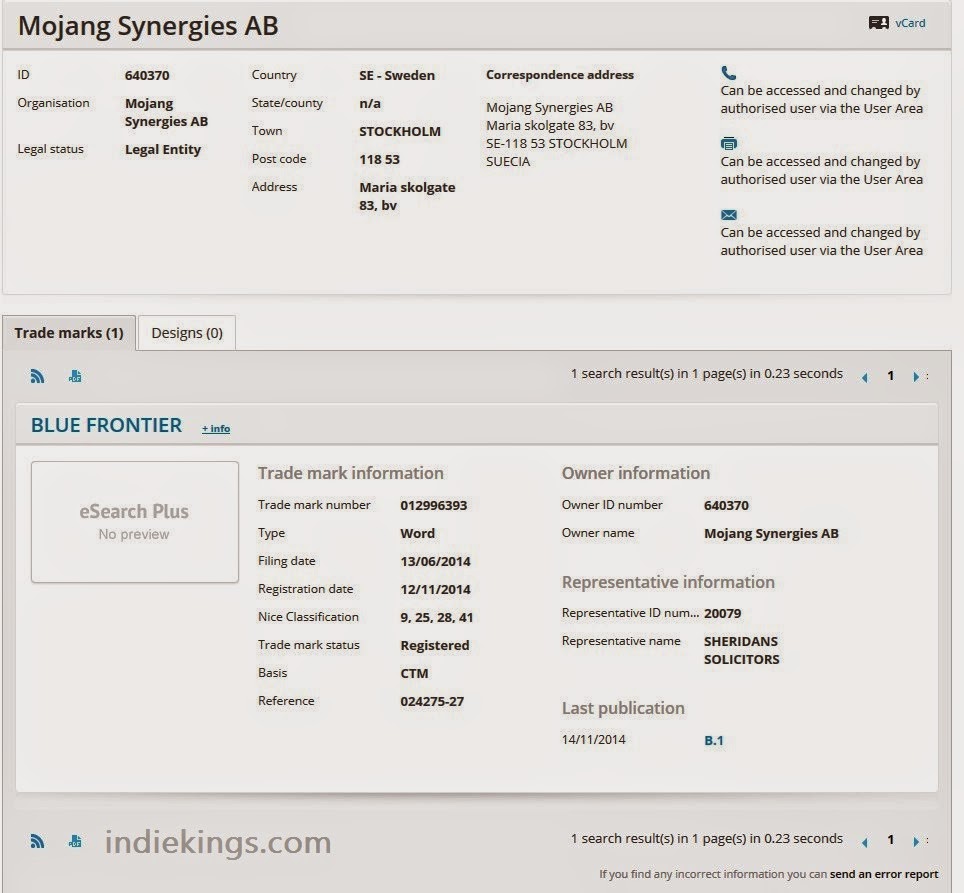Select Nice Classification value 9, 25, 28, 41

click(x=437, y=618)
